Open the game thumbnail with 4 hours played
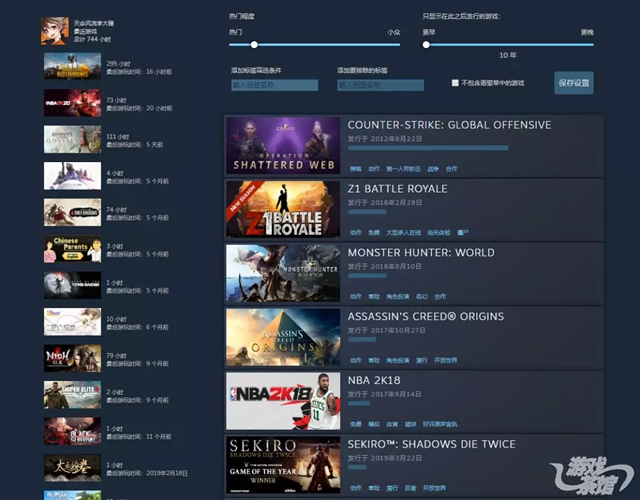 click(x=72, y=176)
